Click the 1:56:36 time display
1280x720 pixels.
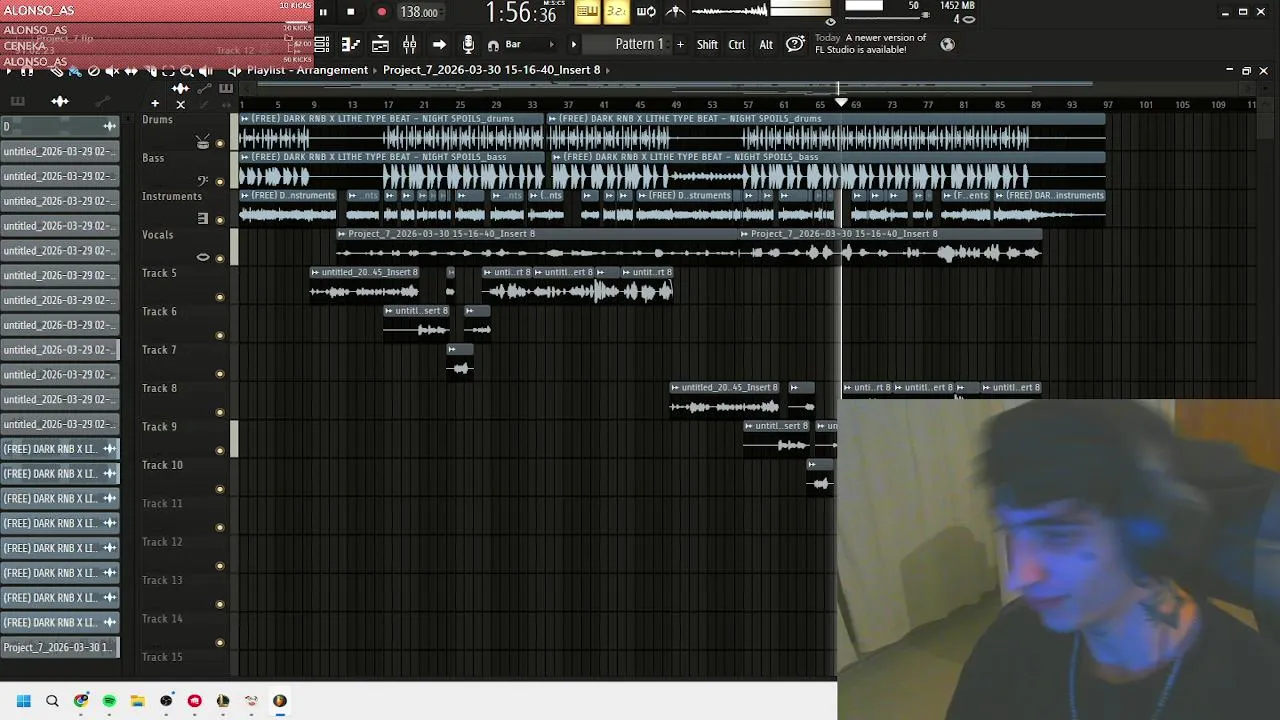[520, 13]
